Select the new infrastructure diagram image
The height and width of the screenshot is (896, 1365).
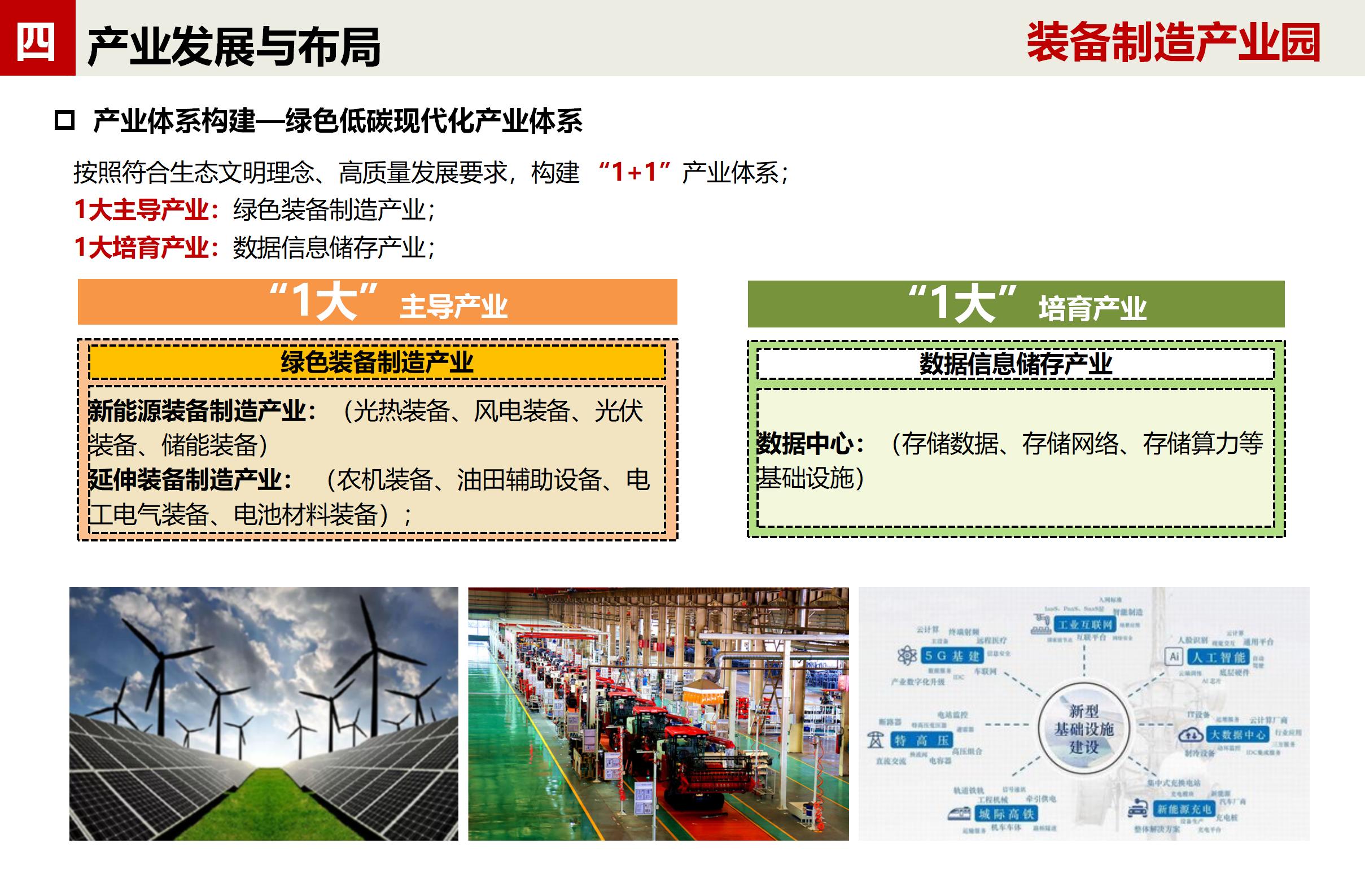[x=1084, y=714]
